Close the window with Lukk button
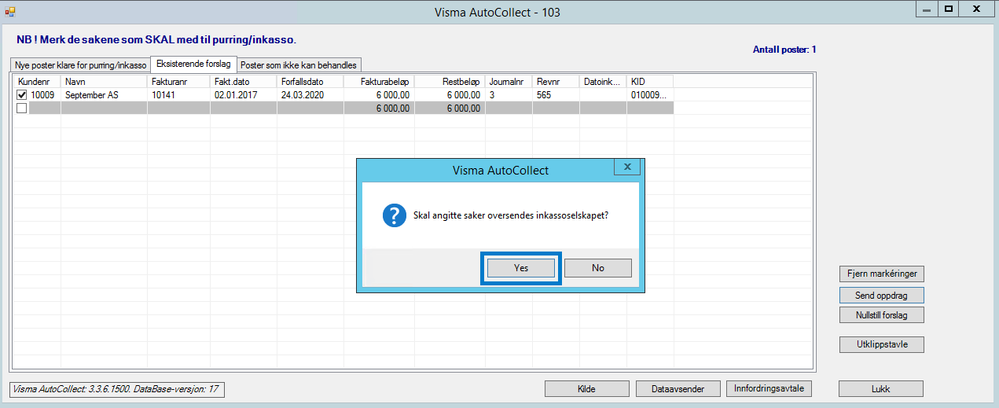The height and width of the screenshot is (408, 999). 881,389
